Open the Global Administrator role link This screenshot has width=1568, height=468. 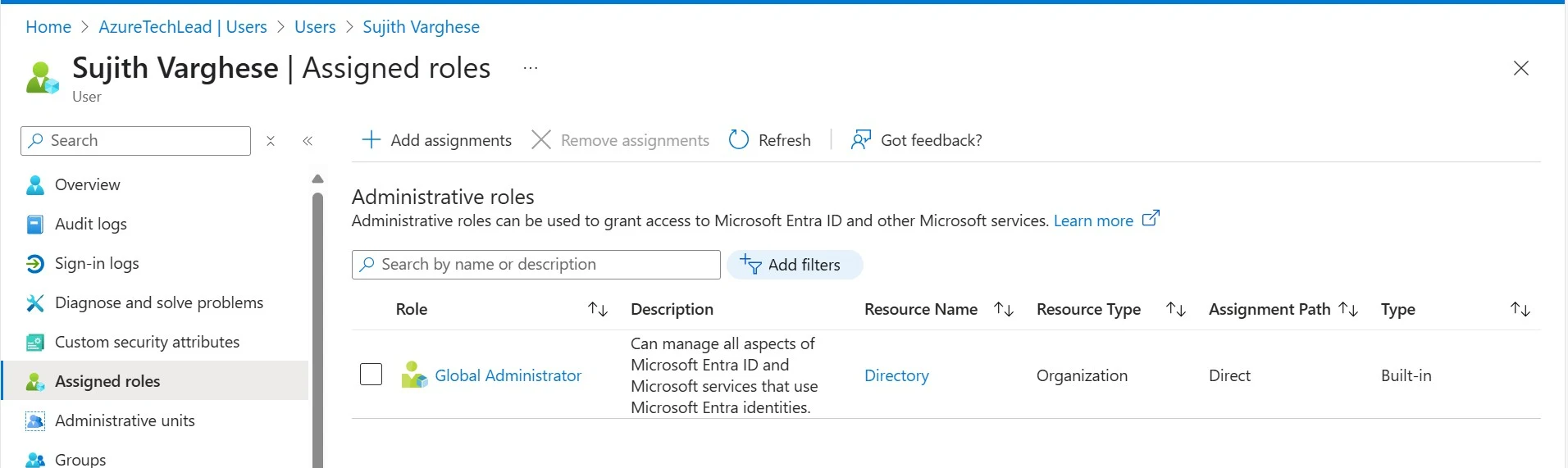[508, 375]
